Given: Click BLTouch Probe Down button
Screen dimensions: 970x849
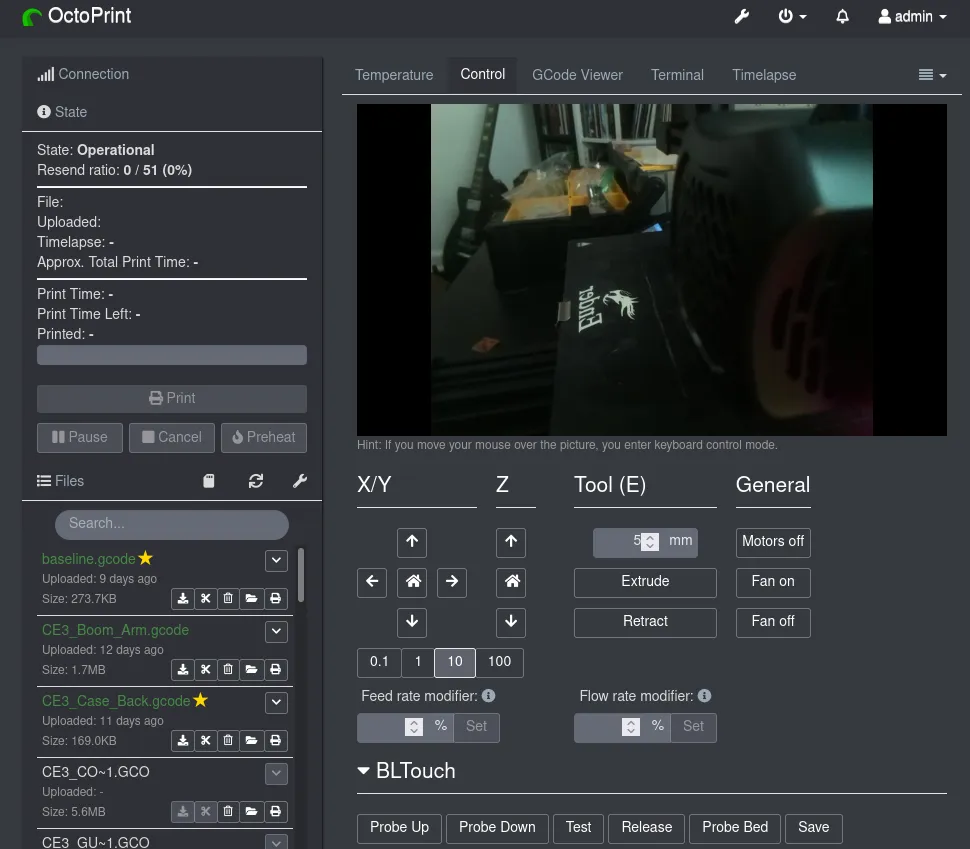Looking at the screenshot, I should pos(497,829).
